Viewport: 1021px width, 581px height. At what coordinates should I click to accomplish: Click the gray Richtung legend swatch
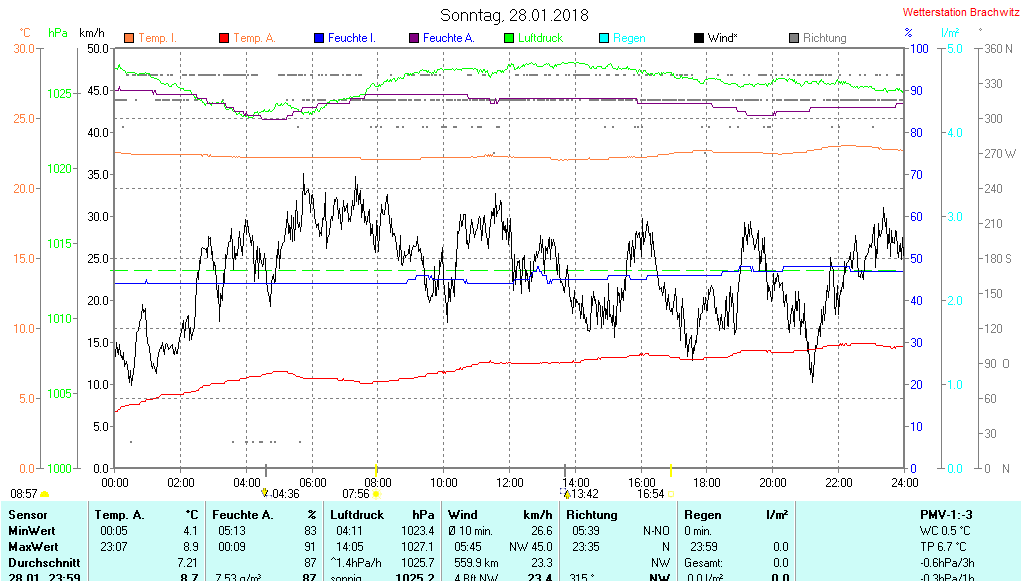point(794,38)
